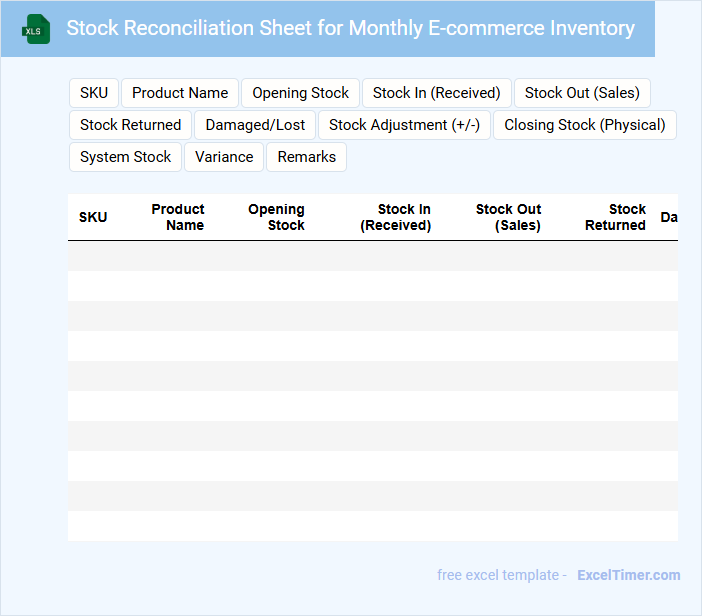Click the Stock Out (Sales) tag
Image resolution: width=702 pixels, height=616 pixels.
[582, 93]
